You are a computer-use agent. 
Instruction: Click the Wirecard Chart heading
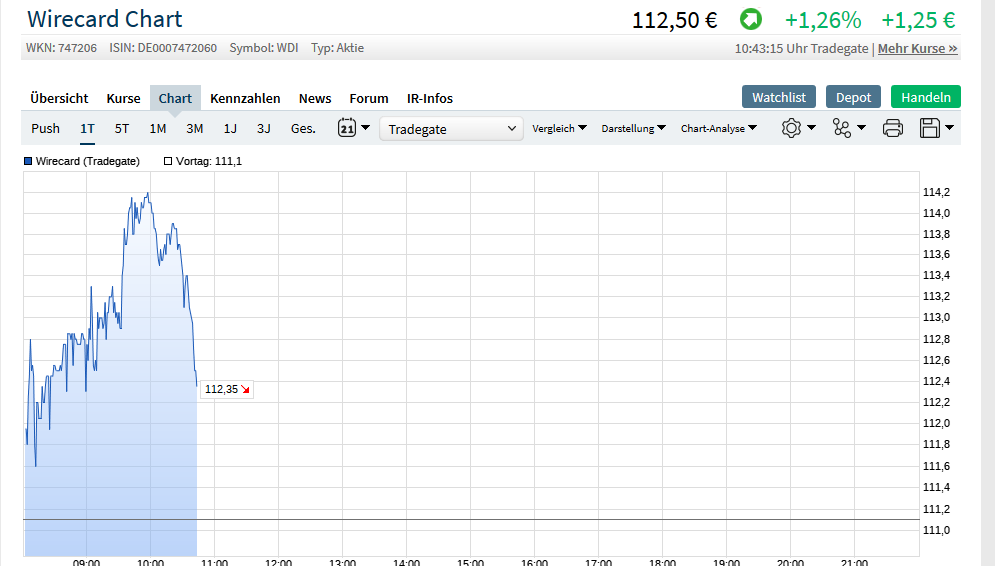[x=105, y=19]
